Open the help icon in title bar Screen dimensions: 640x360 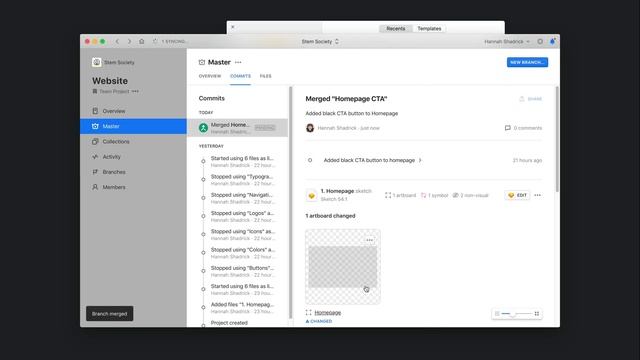(540, 41)
